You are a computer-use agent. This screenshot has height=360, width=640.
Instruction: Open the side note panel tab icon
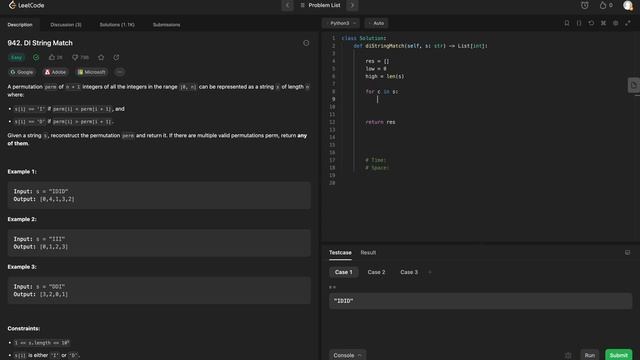tap(633, 85)
